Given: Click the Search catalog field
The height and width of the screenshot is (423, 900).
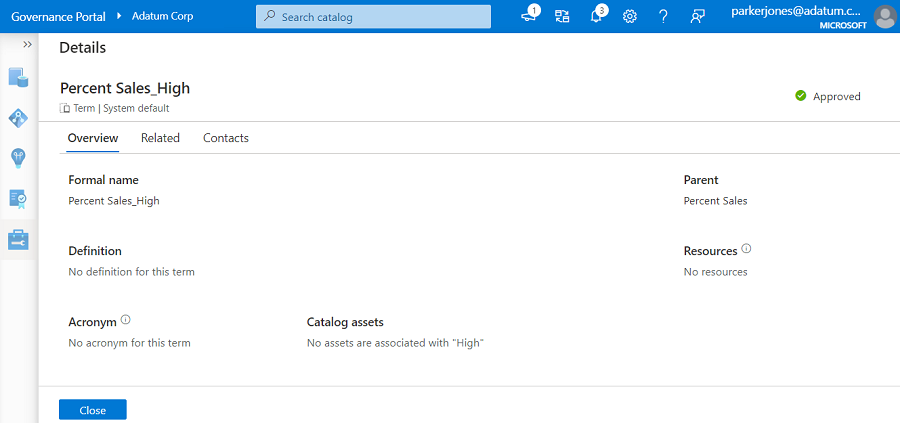Looking at the screenshot, I should (x=374, y=16).
